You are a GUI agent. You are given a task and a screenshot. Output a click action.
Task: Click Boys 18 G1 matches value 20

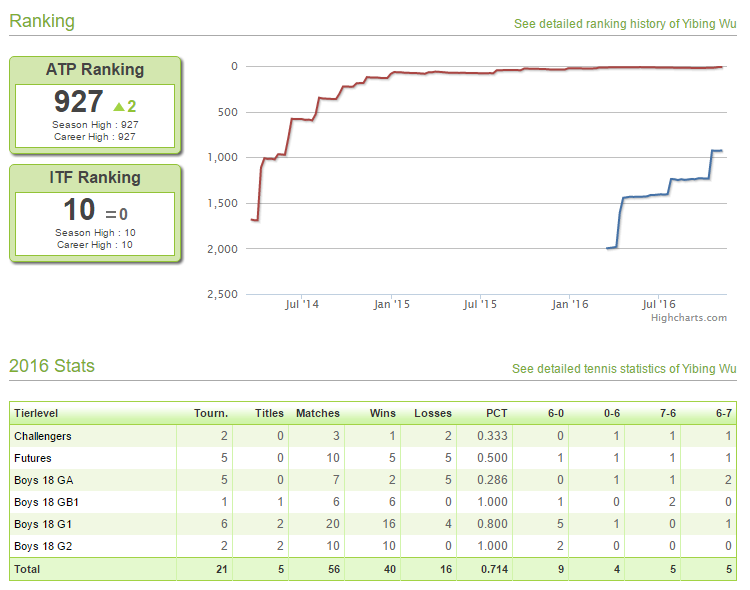(x=333, y=524)
